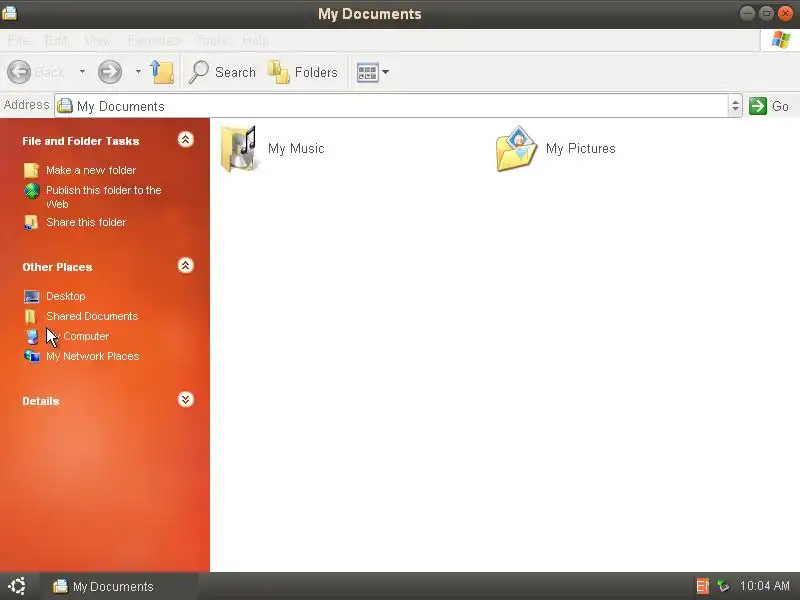Toggle the Folders pane
Screen dimensions: 800x600
[303, 72]
